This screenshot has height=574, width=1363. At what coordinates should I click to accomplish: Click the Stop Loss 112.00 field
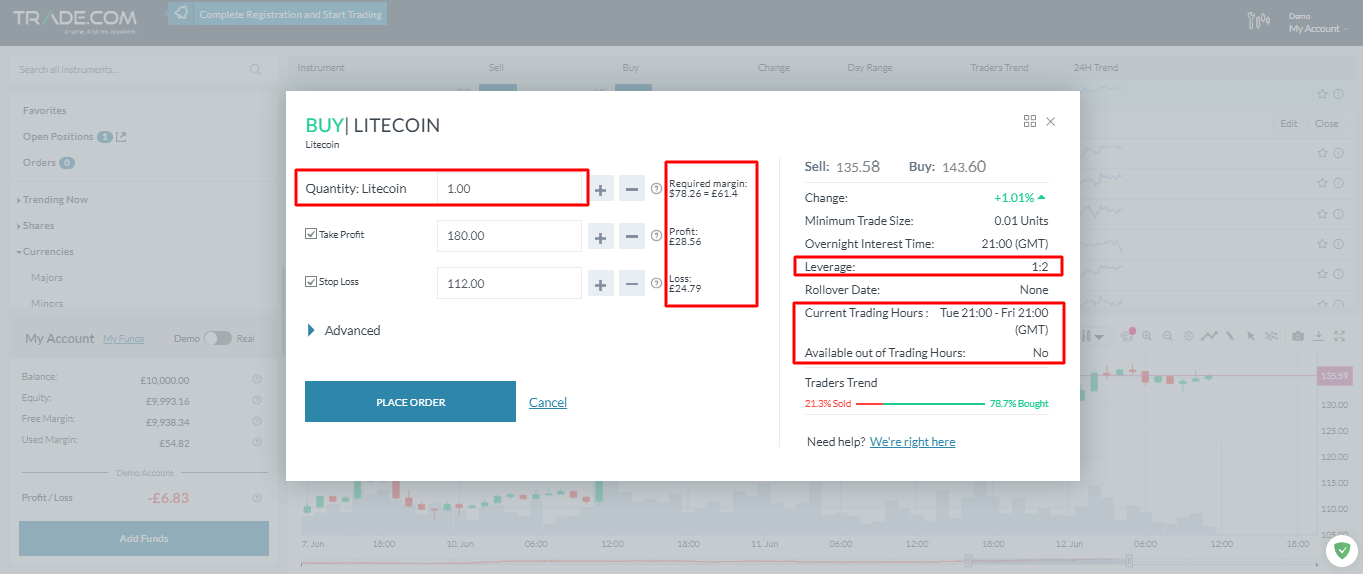pos(509,283)
